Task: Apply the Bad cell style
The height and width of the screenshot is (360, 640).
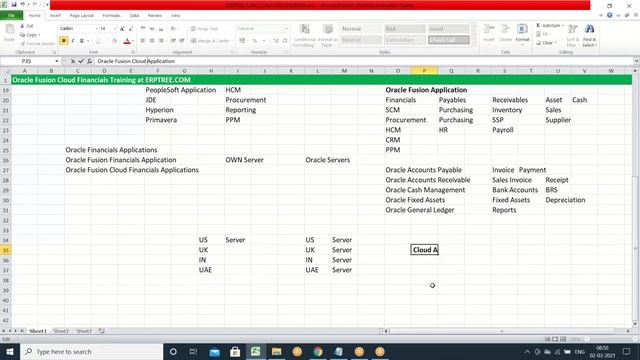Action: click(x=404, y=29)
